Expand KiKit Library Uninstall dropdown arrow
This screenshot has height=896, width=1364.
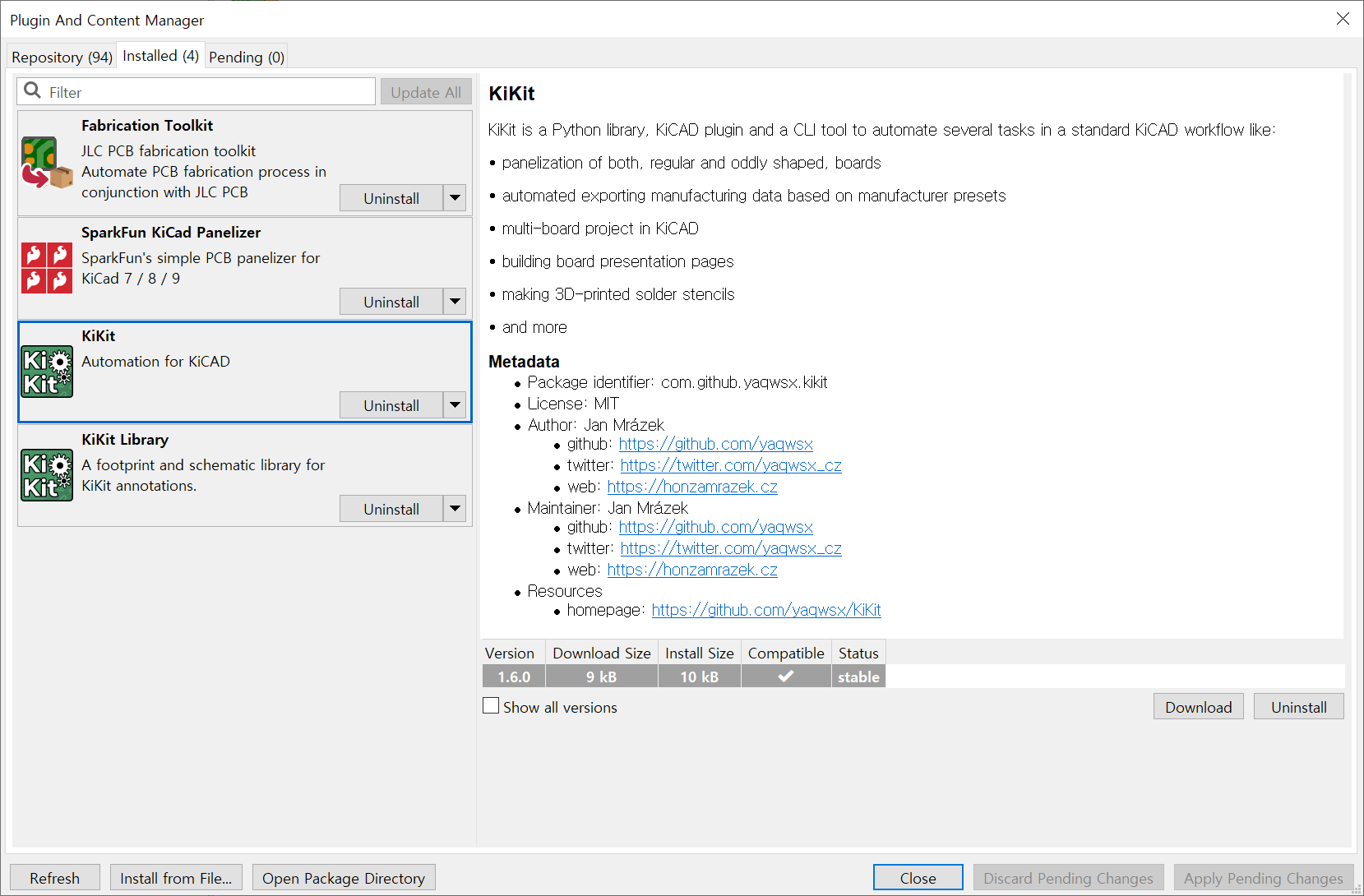(x=455, y=509)
